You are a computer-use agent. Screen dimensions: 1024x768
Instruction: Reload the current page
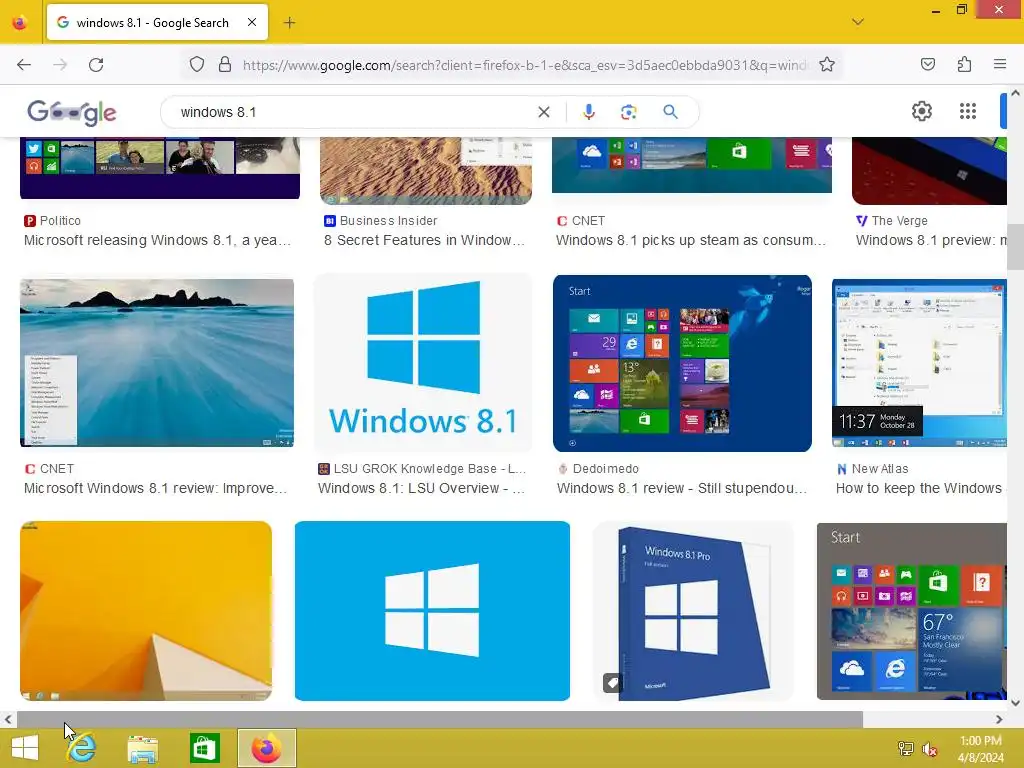tap(96, 65)
